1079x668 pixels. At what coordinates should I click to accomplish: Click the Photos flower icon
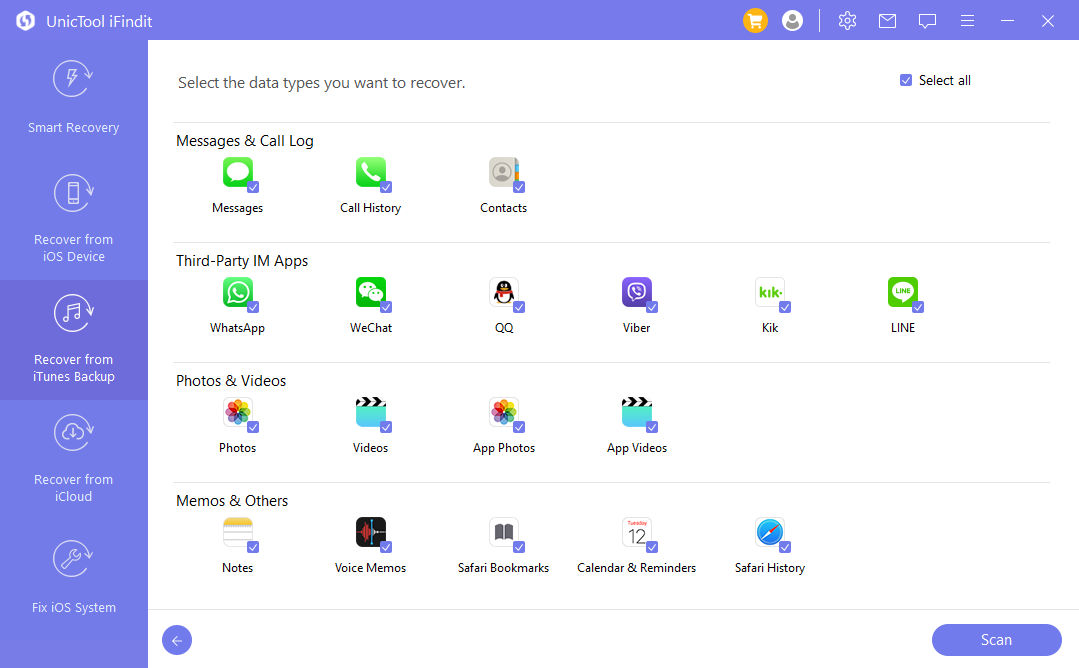click(237, 411)
